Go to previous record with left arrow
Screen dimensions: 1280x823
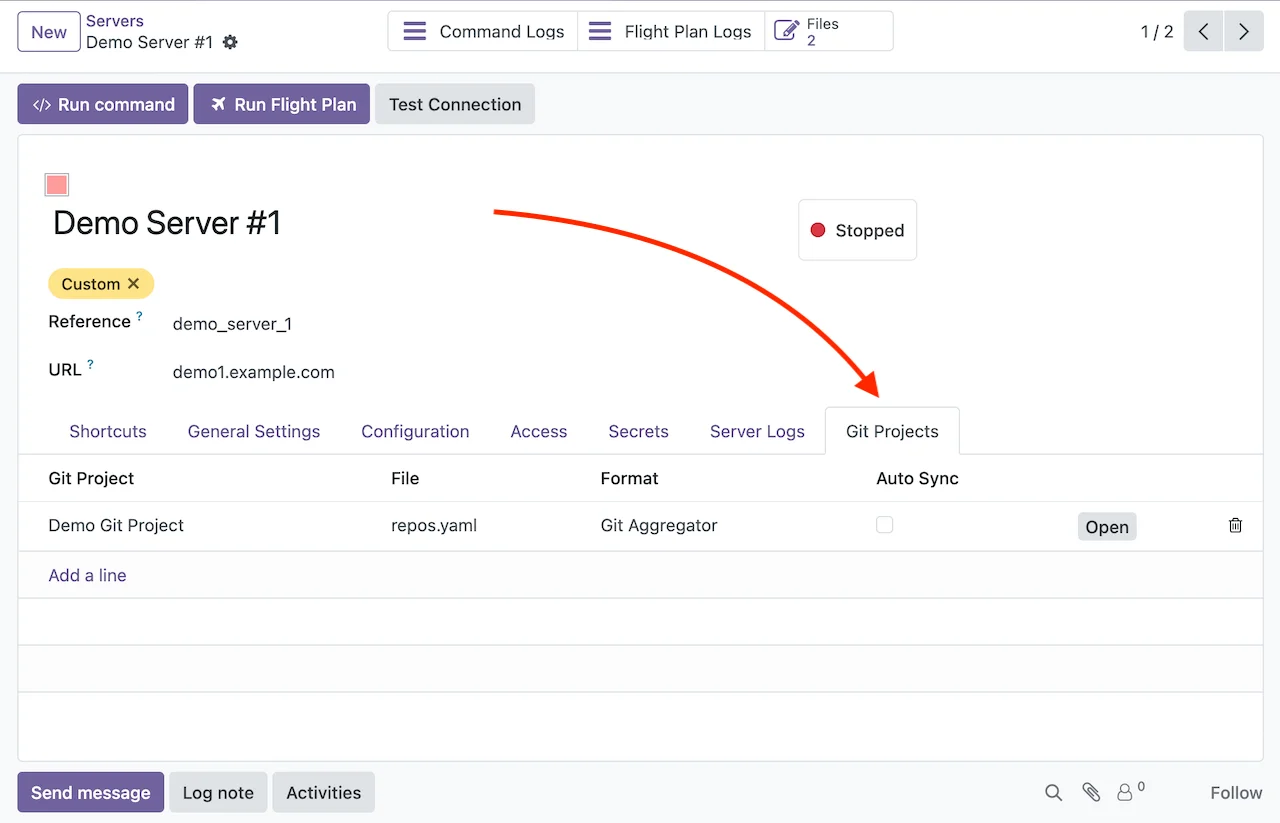click(1204, 32)
